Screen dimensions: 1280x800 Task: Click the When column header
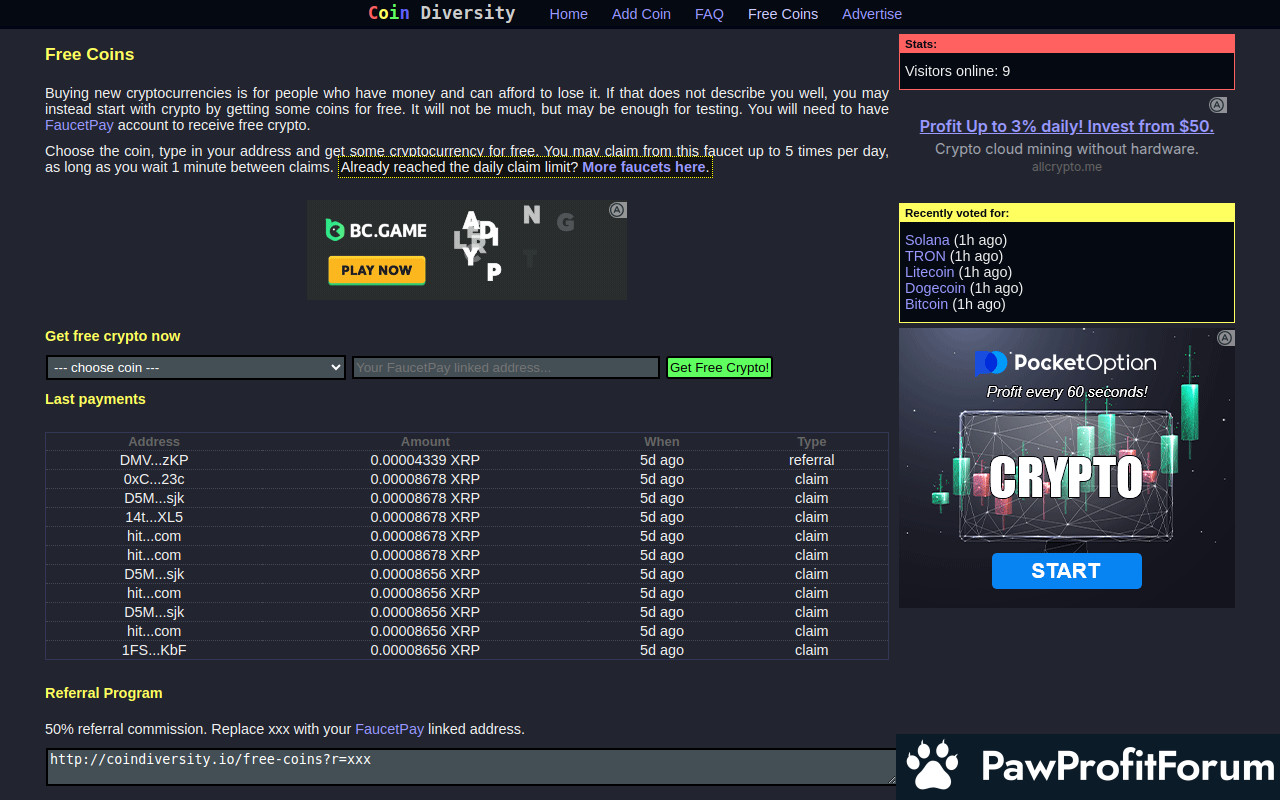(x=662, y=442)
